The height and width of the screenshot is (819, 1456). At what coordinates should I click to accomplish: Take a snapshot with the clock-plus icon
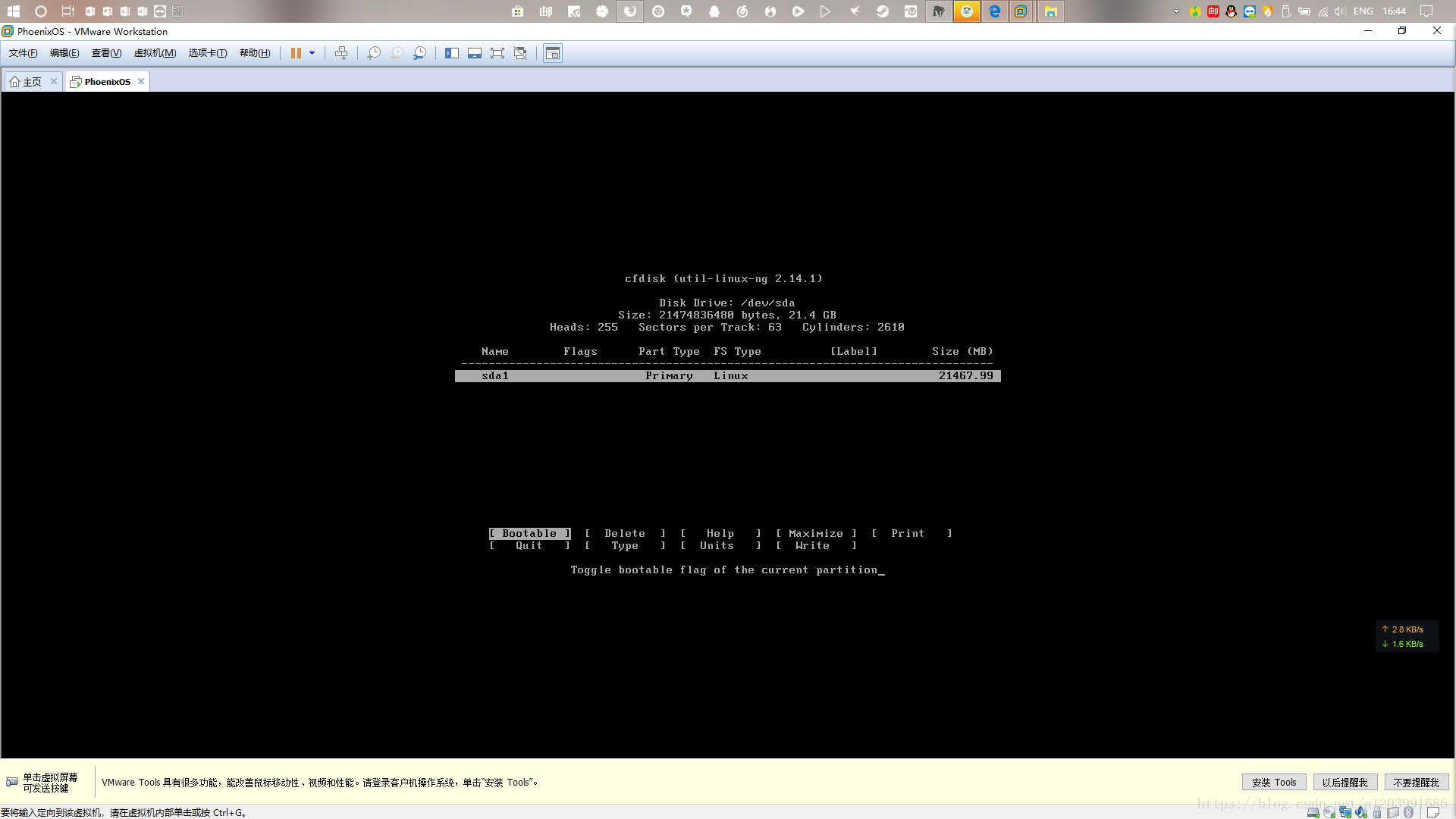coord(374,53)
